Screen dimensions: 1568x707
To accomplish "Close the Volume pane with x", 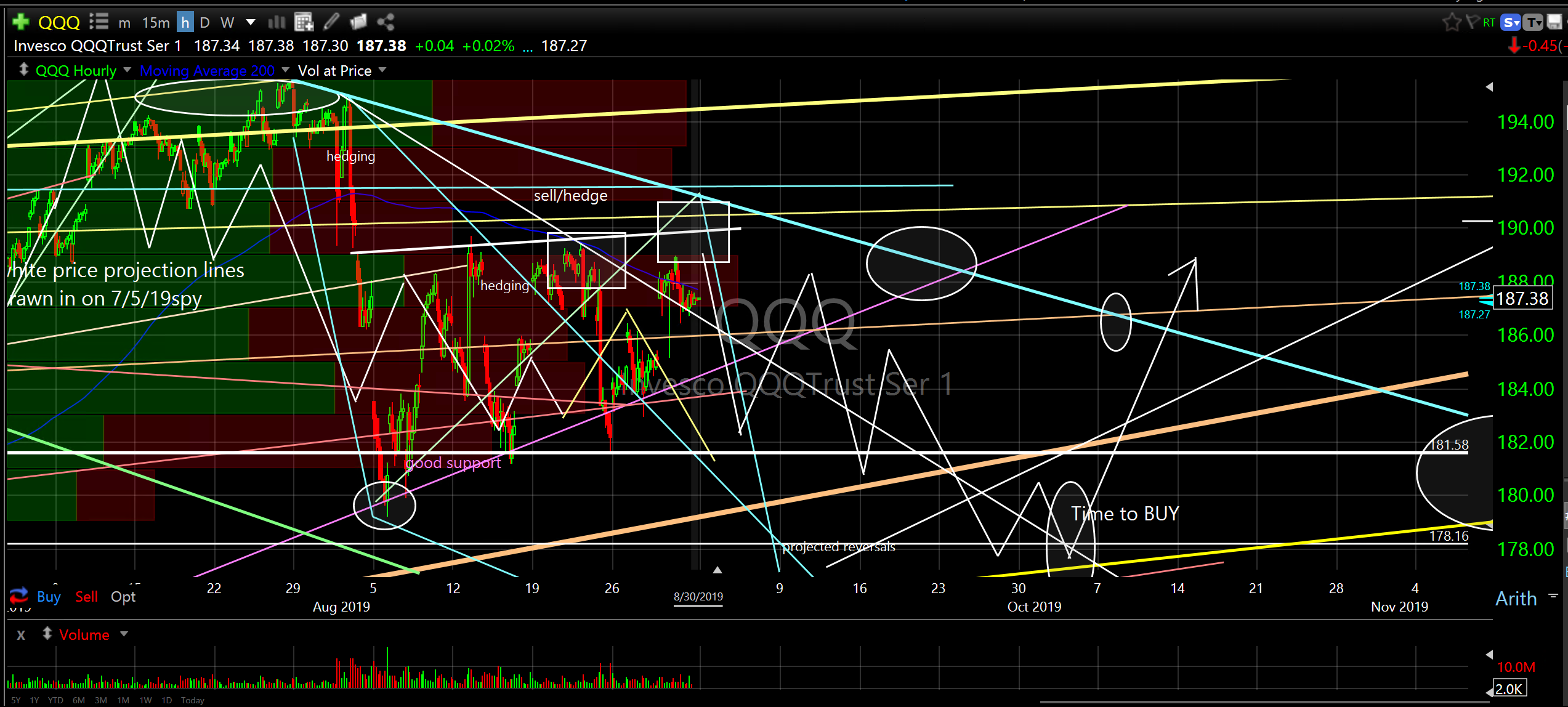I will [21, 635].
